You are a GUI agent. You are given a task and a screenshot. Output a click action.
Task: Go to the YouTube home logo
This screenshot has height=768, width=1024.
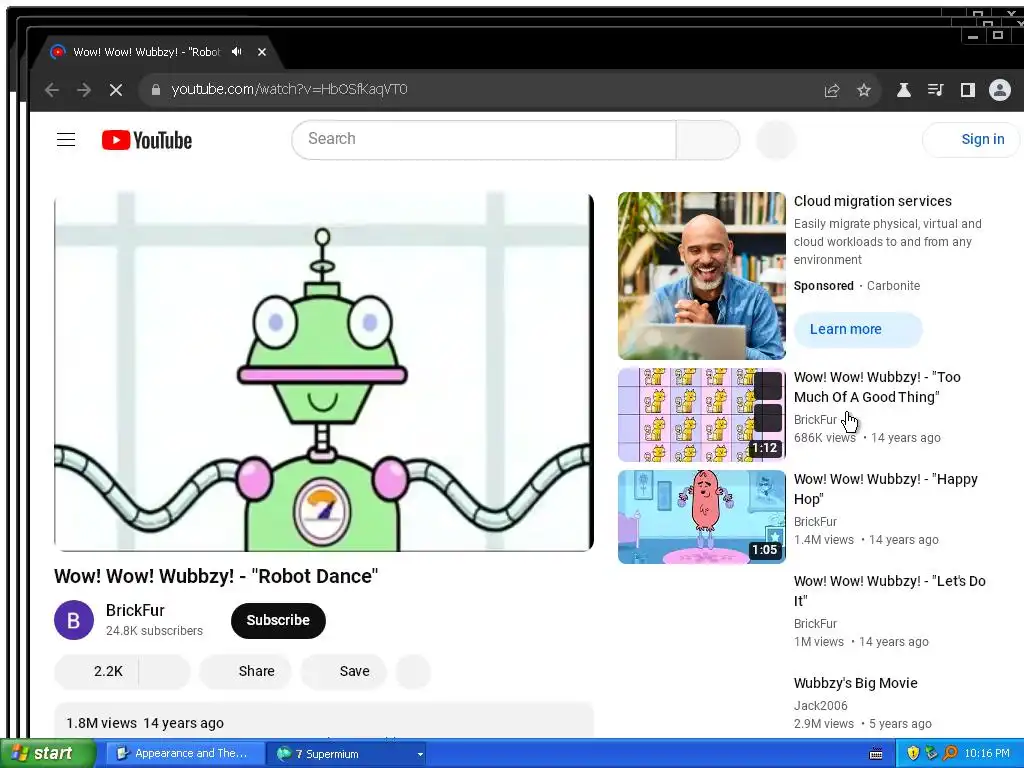click(x=147, y=140)
